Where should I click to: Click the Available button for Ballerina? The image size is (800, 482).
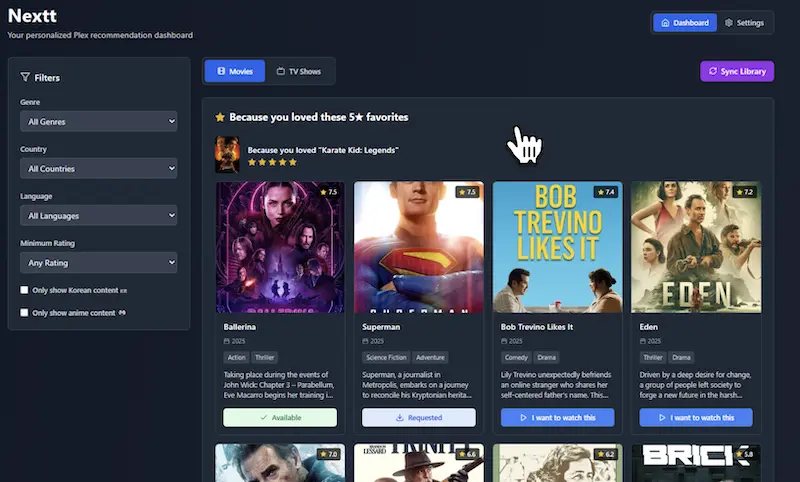click(280, 417)
